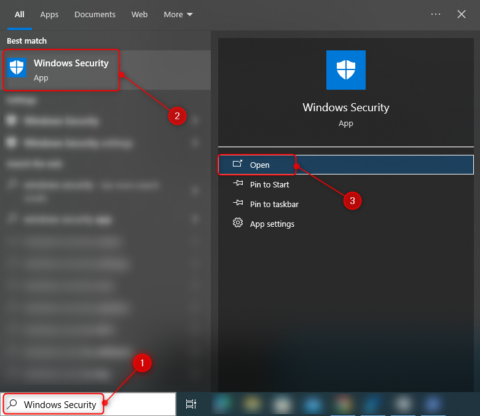Switch to the All tab
The height and width of the screenshot is (416, 480).
coord(19,14)
